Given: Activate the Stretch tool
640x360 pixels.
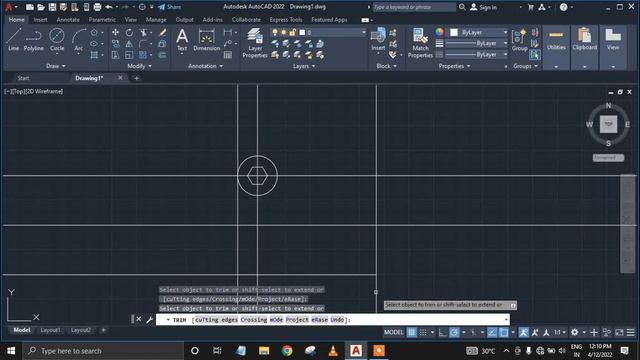Looking at the screenshot, I should click(x=116, y=55).
